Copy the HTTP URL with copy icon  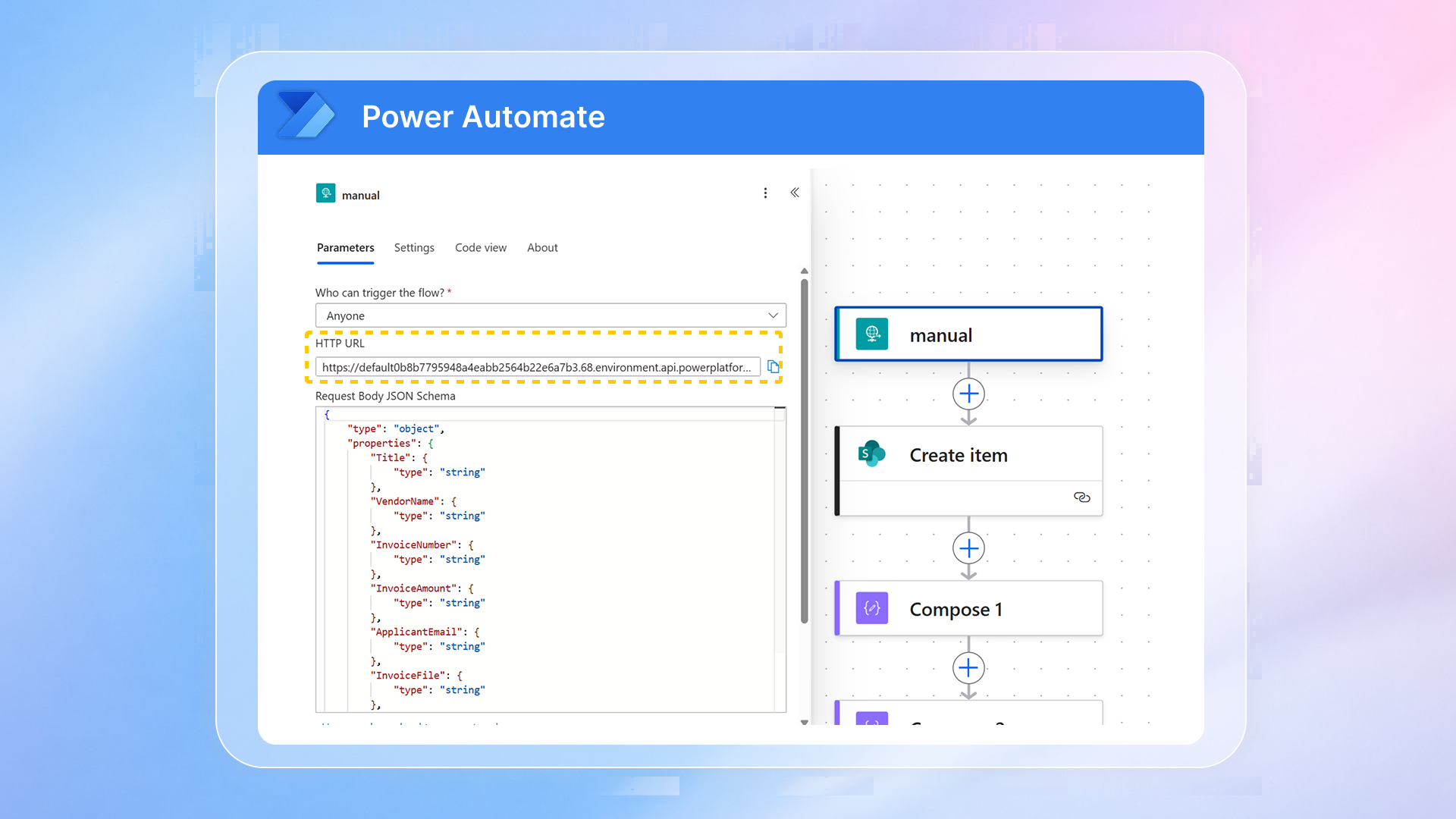[x=773, y=367]
